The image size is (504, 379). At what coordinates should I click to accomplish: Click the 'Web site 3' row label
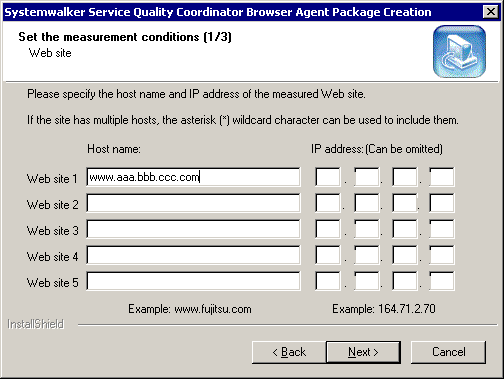pos(52,231)
